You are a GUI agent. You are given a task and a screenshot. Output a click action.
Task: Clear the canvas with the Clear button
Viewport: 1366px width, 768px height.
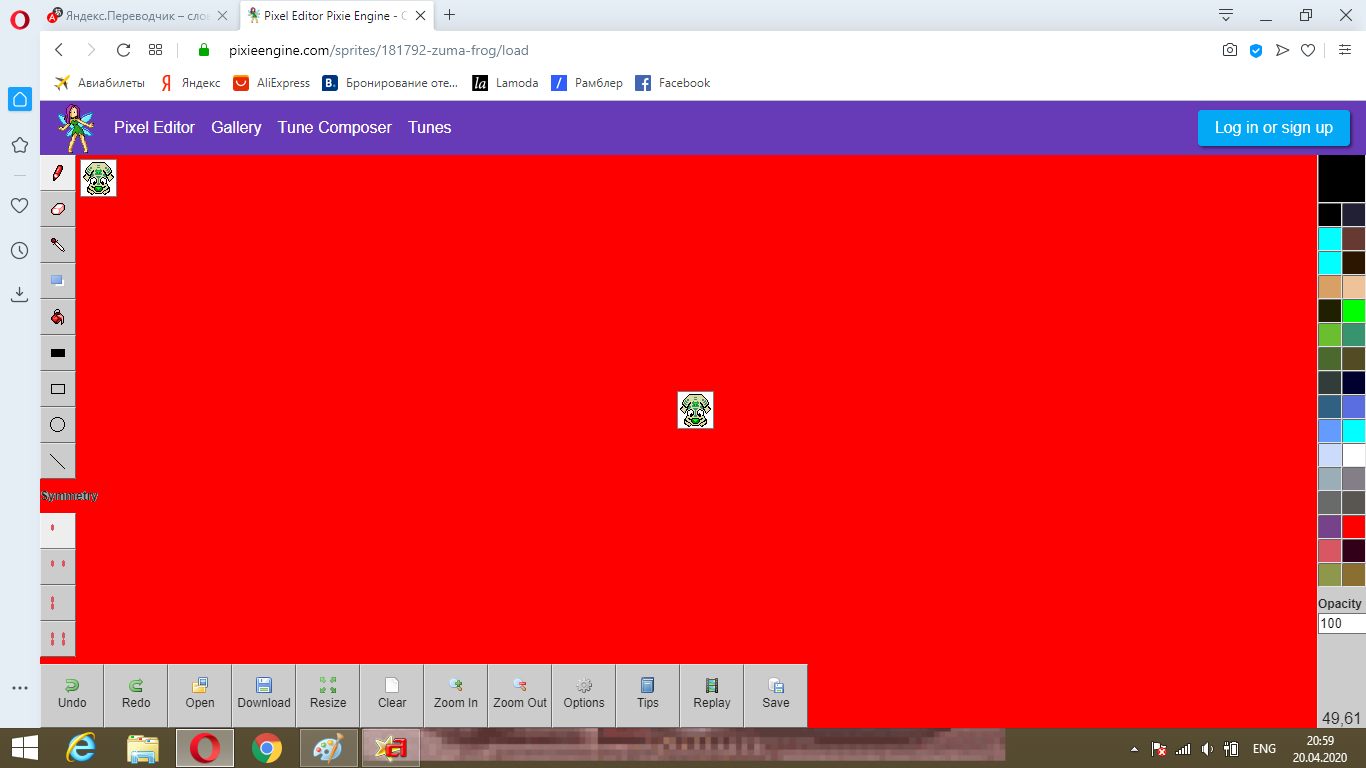coord(392,695)
